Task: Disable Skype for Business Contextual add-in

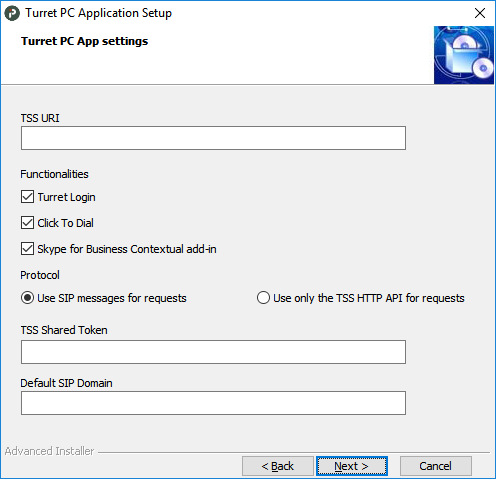Action: click(27, 249)
